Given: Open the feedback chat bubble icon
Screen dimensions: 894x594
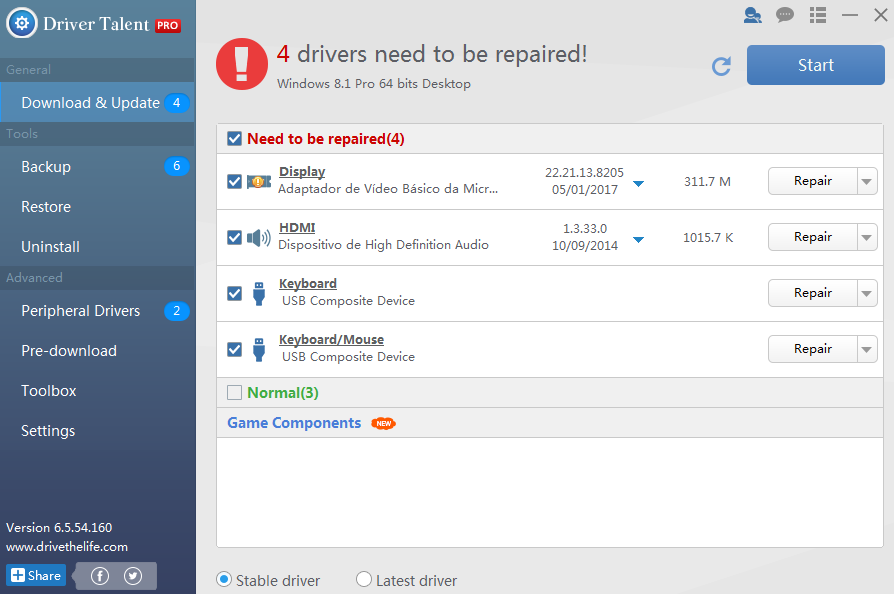Looking at the screenshot, I should pos(785,15).
